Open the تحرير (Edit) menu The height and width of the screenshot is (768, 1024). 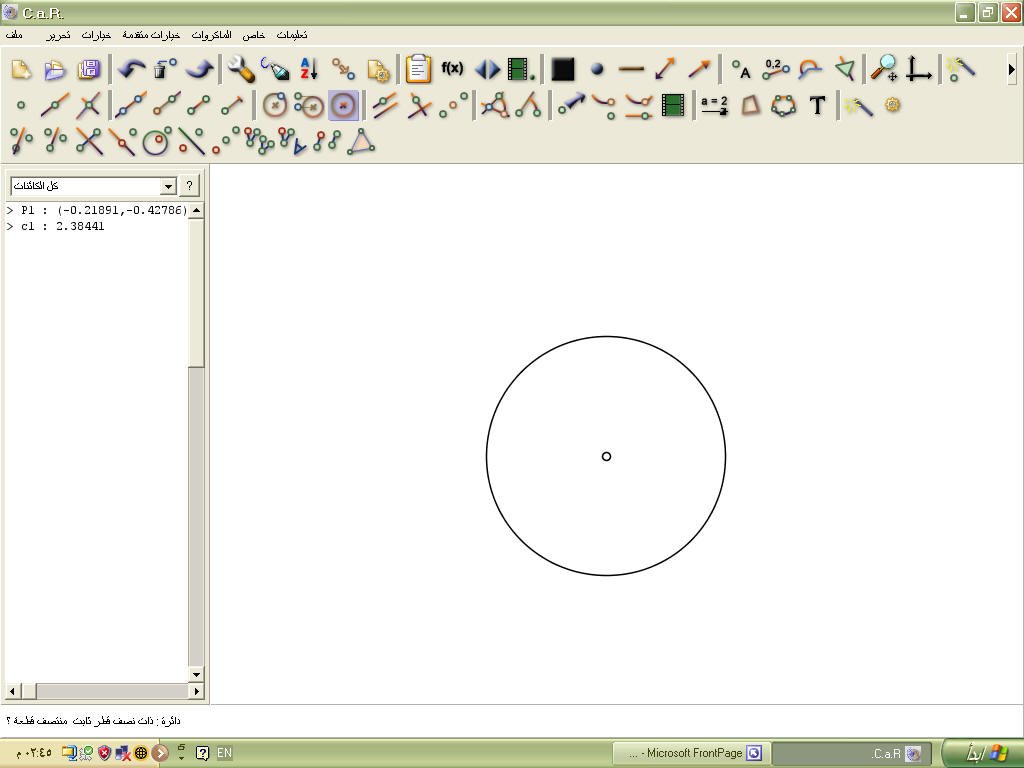[58, 35]
